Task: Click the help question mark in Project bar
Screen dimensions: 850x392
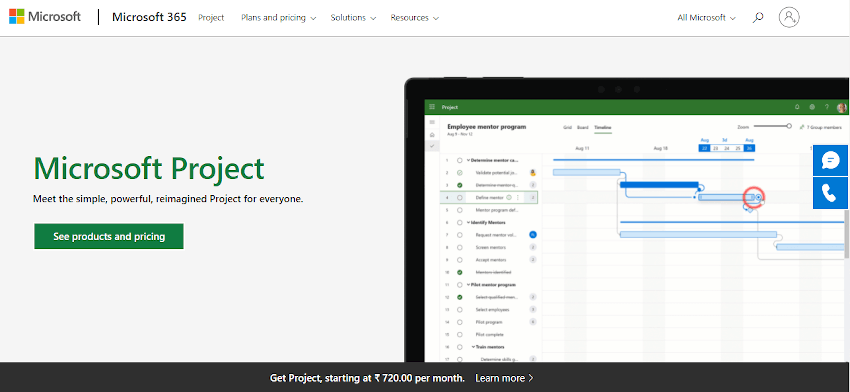Action: [827, 107]
